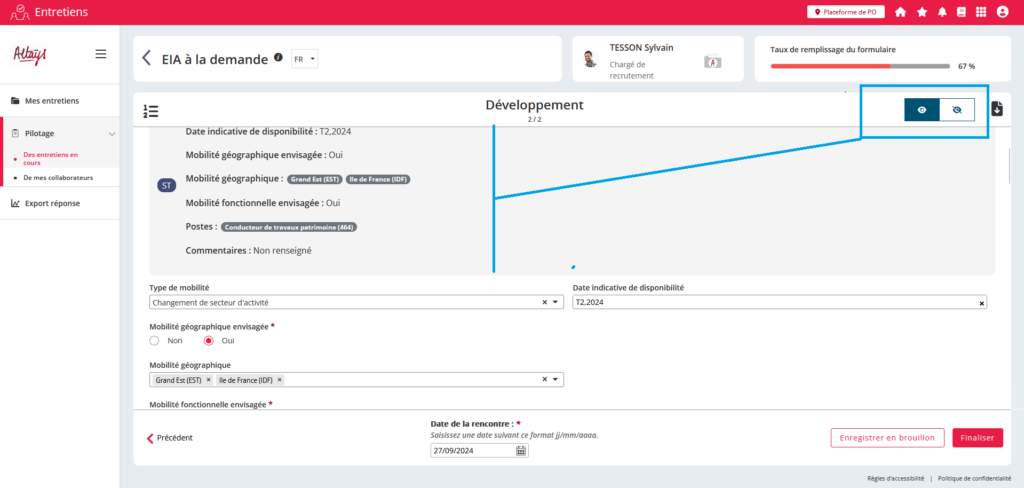Expand the Type de mobilité dropdown
The width and height of the screenshot is (1024, 488).
pyautogui.click(x=556, y=302)
